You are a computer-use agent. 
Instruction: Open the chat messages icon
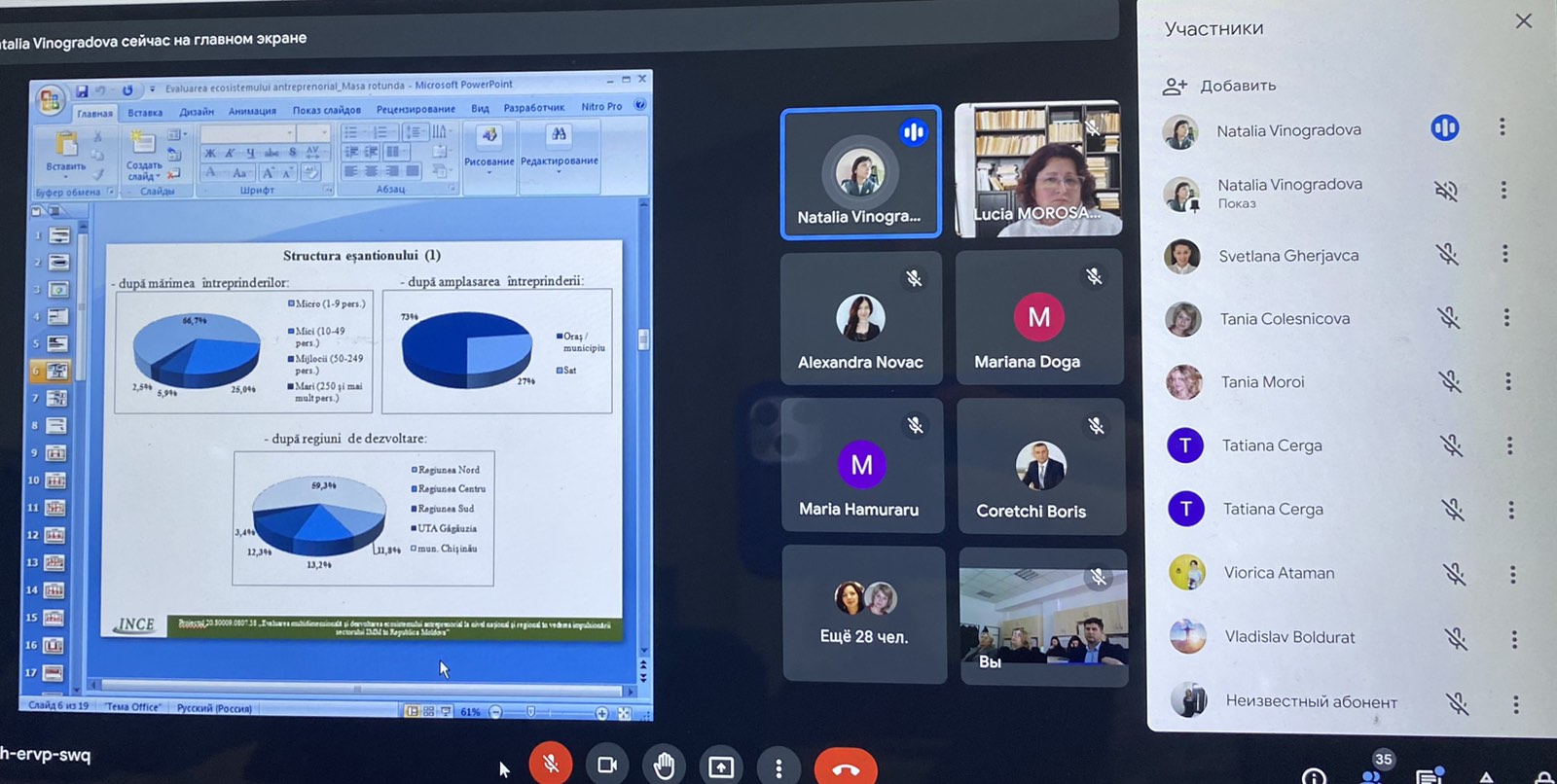pos(1429,775)
